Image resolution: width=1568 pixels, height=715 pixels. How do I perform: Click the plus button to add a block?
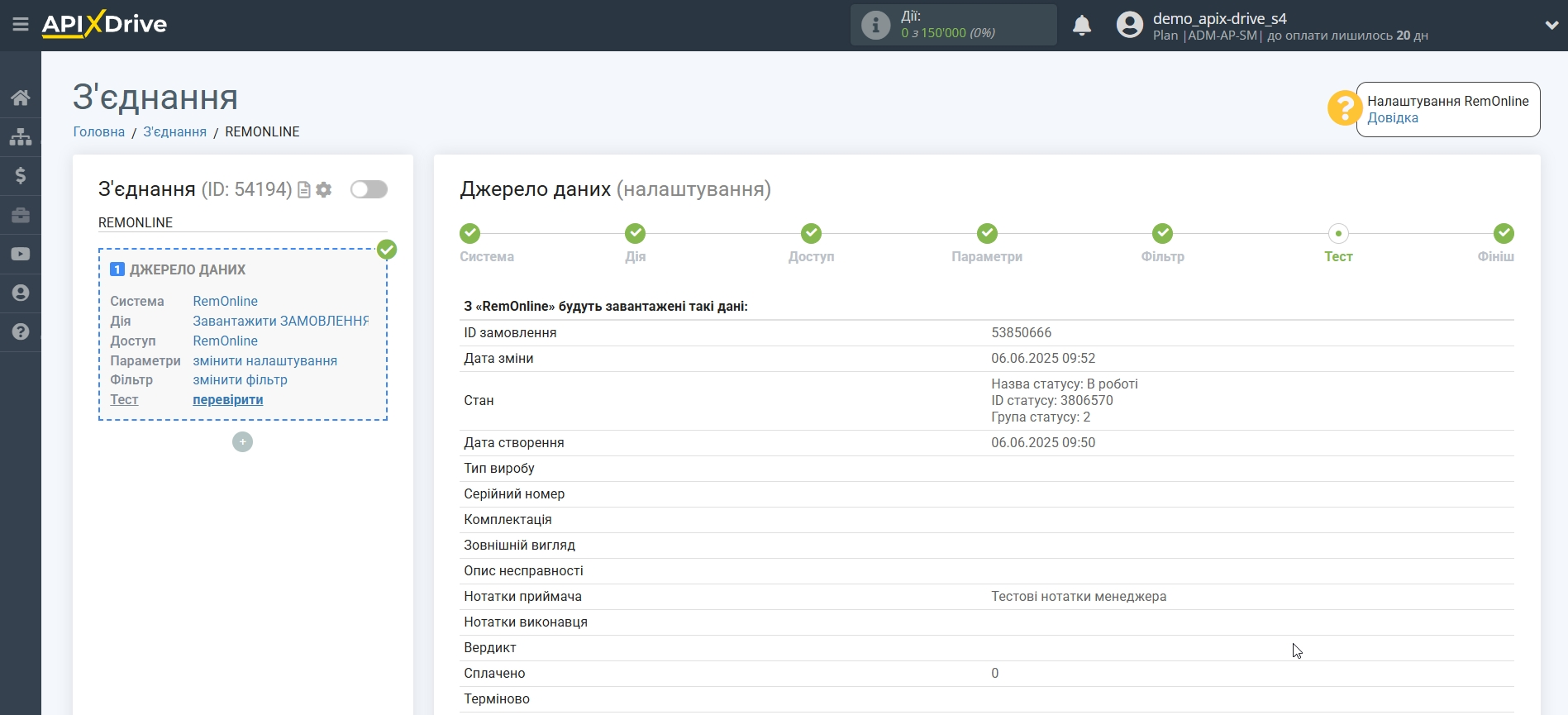coord(242,442)
